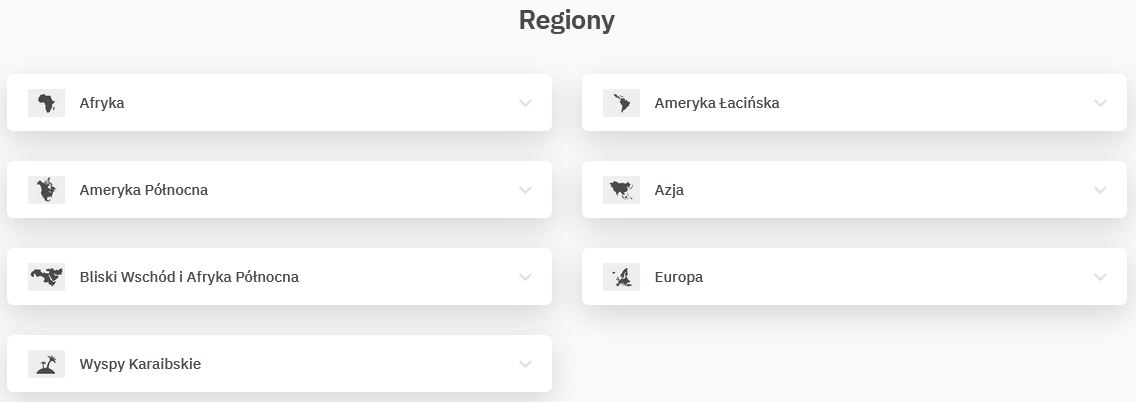Click the Middle East and North Africa map icon

(x=46, y=277)
